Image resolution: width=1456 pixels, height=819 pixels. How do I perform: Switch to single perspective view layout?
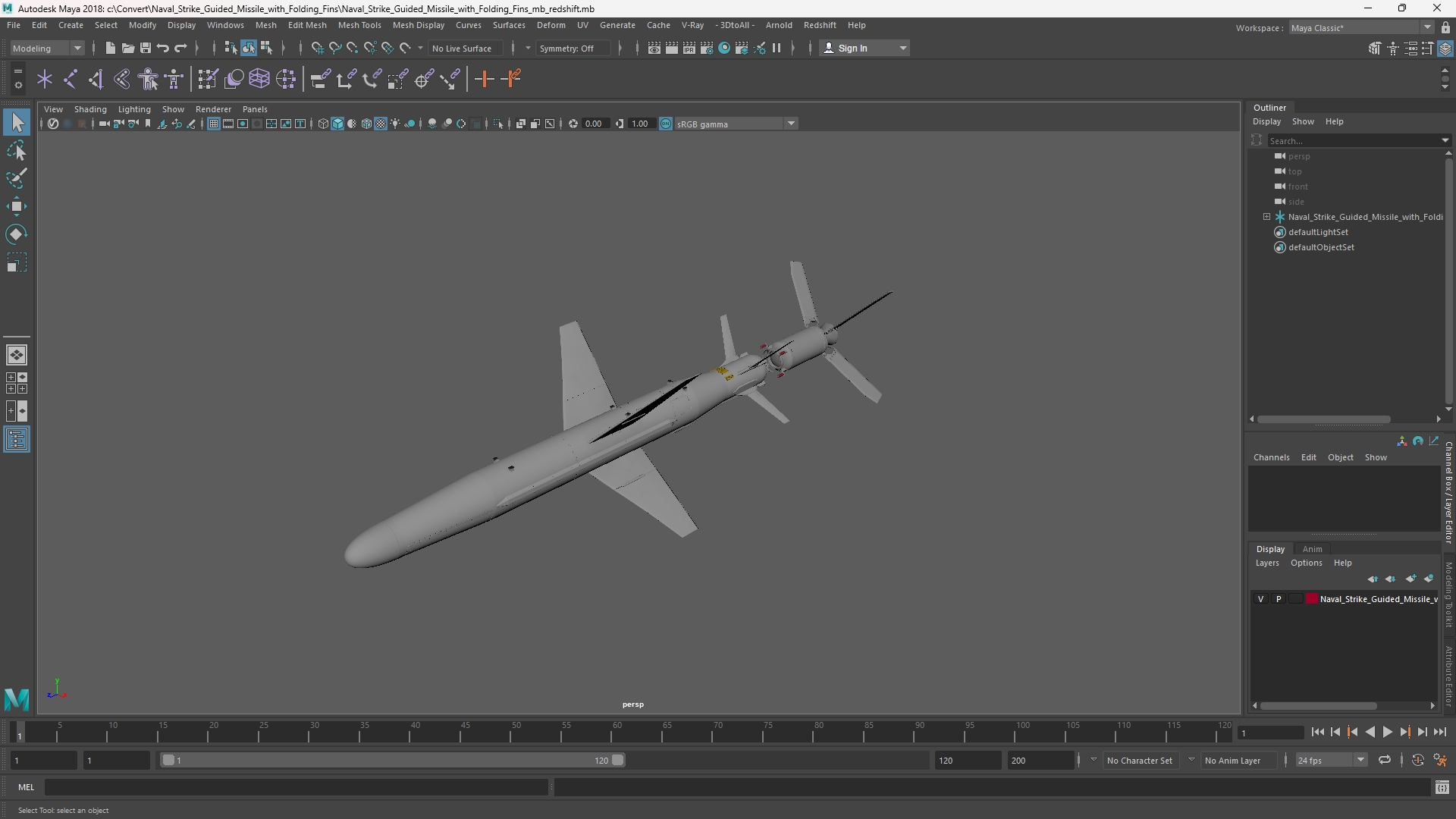click(x=17, y=355)
